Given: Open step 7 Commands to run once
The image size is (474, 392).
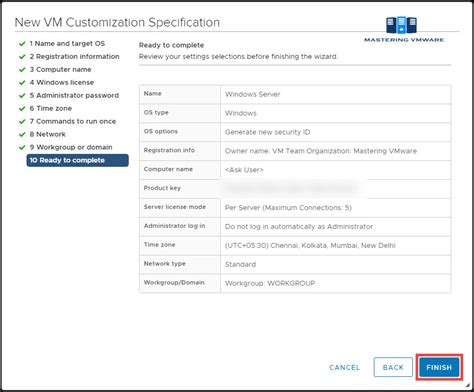Looking at the screenshot, I should pos(73,121).
